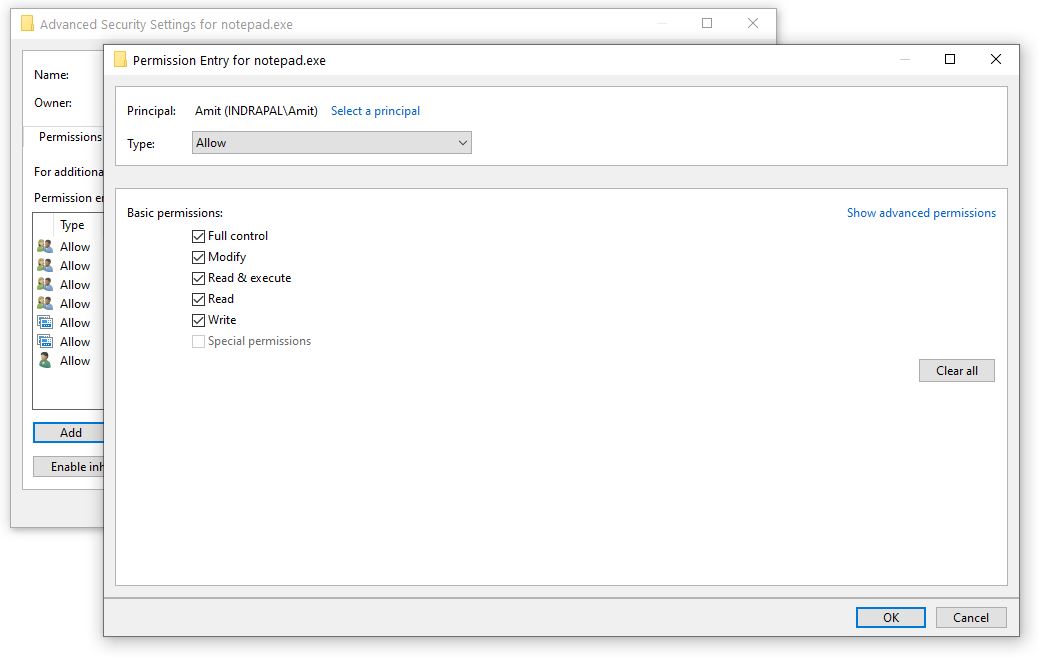Maximize the Permission Entry window
This screenshot has width=1038, height=657.
(950, 60)
